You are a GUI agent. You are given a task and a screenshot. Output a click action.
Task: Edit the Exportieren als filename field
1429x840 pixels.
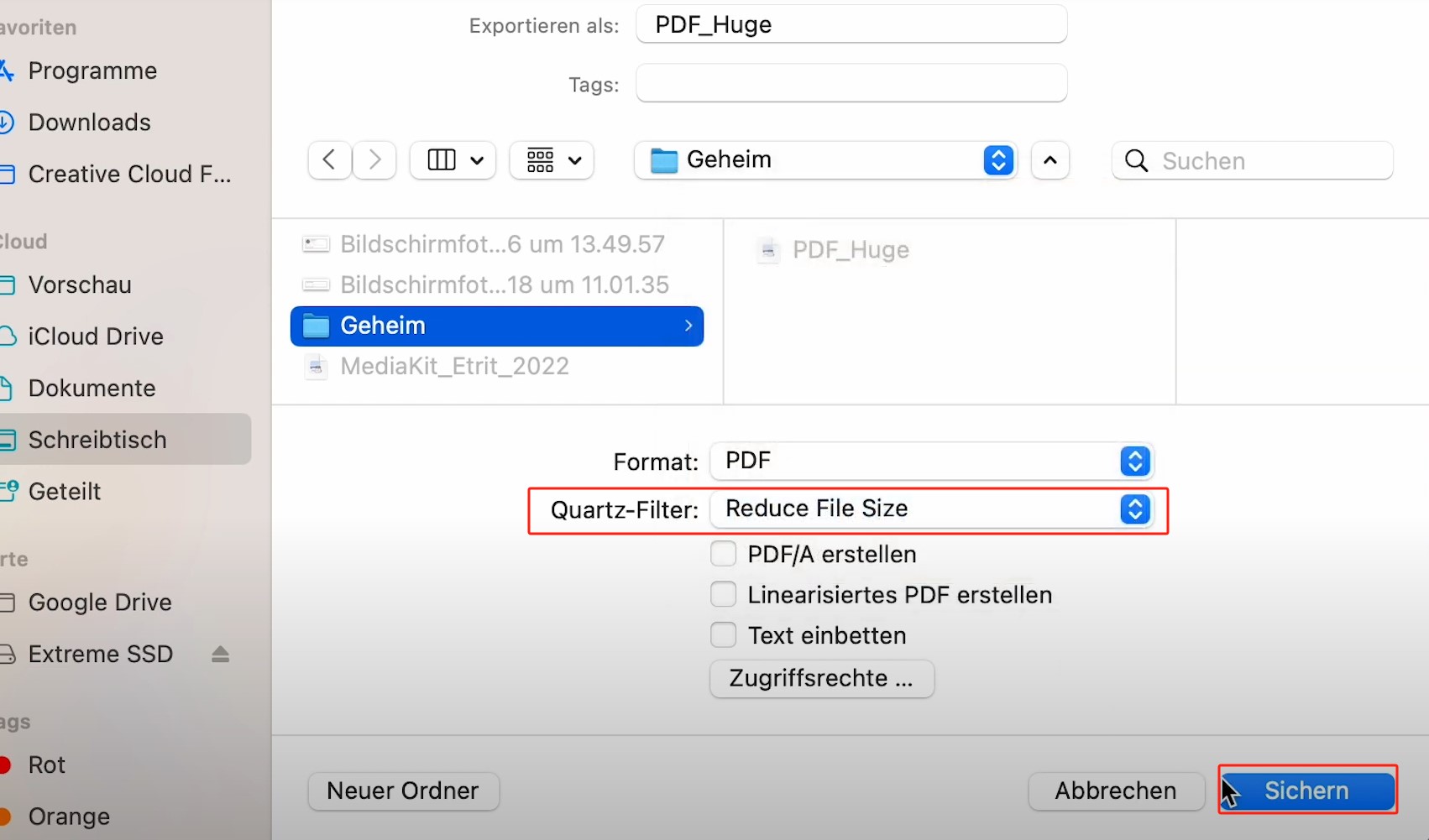[x=851, y=24]
